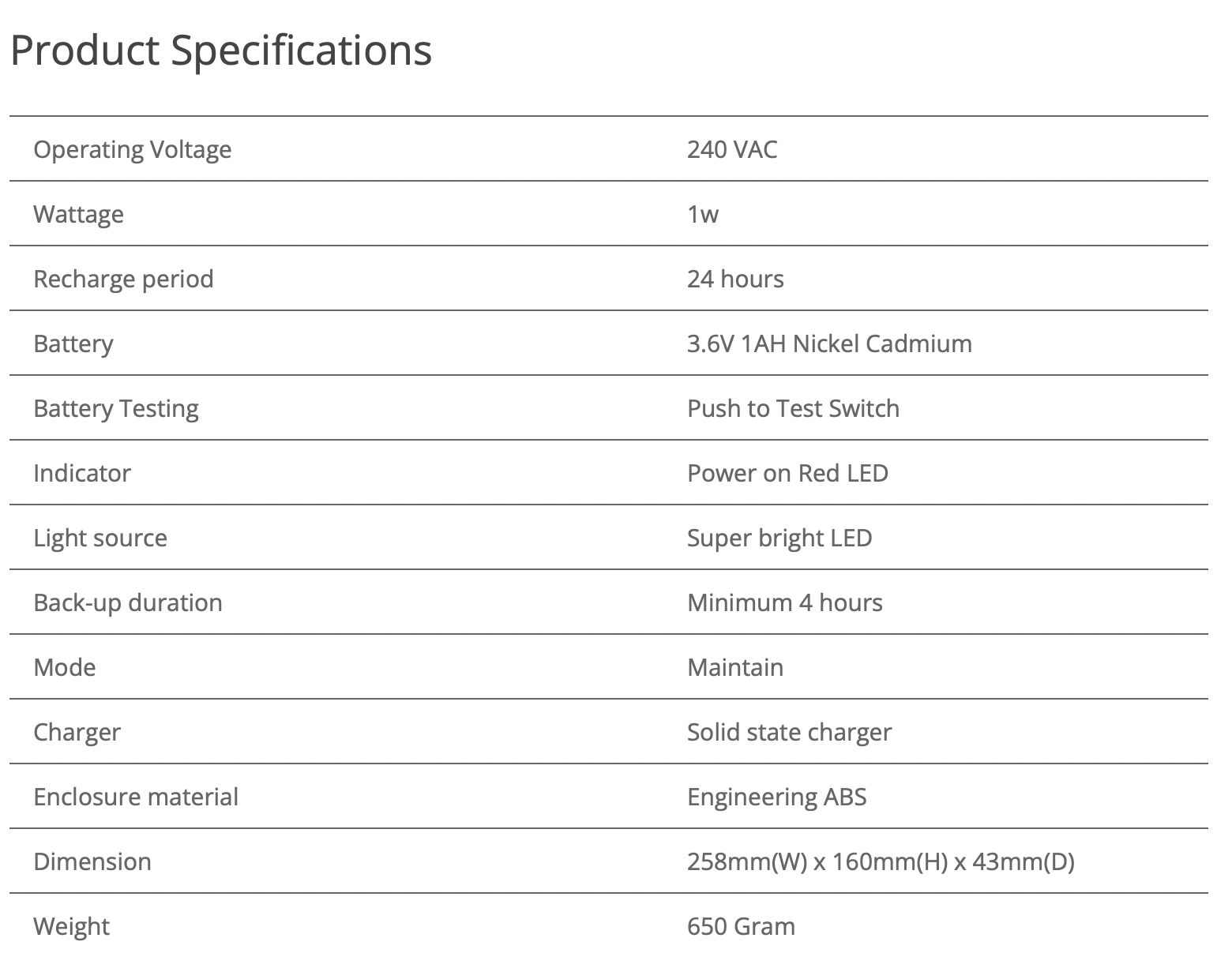The width and height of the screenshot is (1232, 968).
Task: Click the Push to Test Switch value
Action: pos(793,408)
